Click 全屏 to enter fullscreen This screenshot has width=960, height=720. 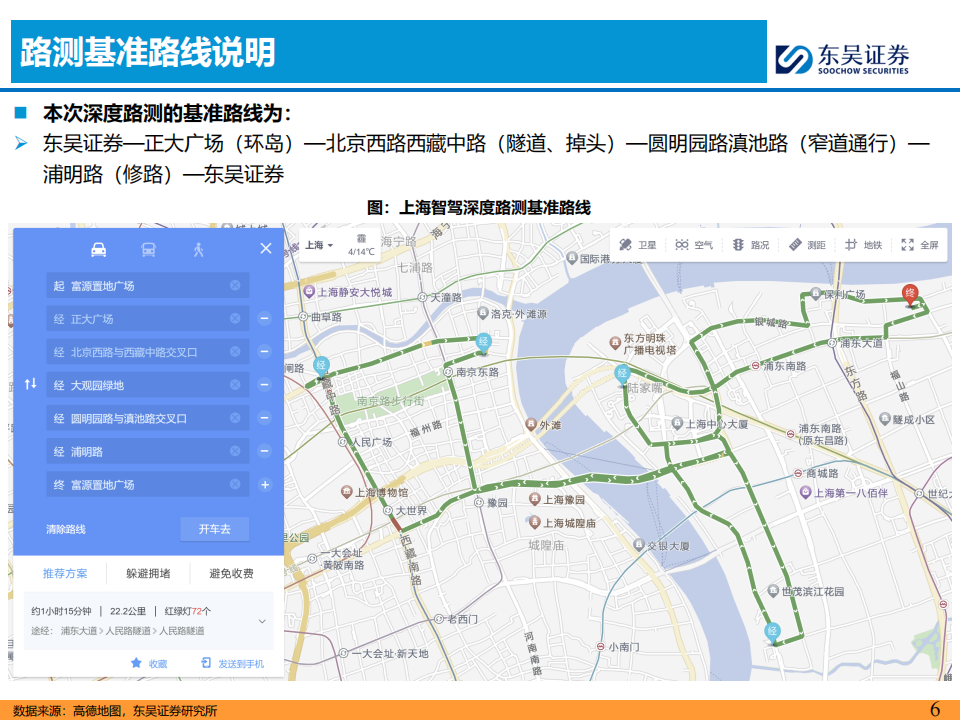click(x=920, y=245)
